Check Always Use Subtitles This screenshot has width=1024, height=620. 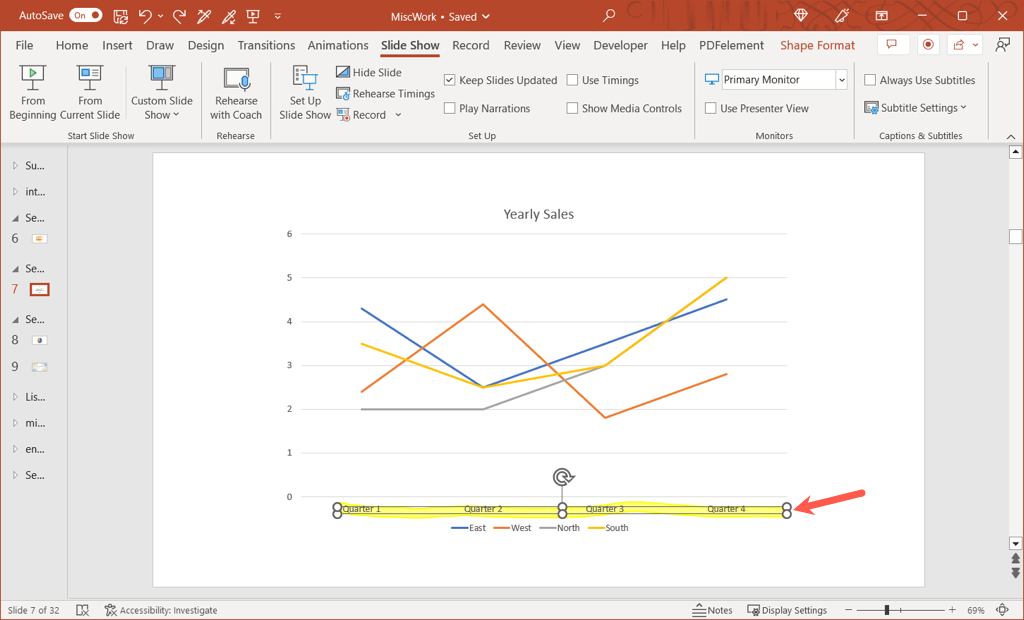(x=870, y=80)
